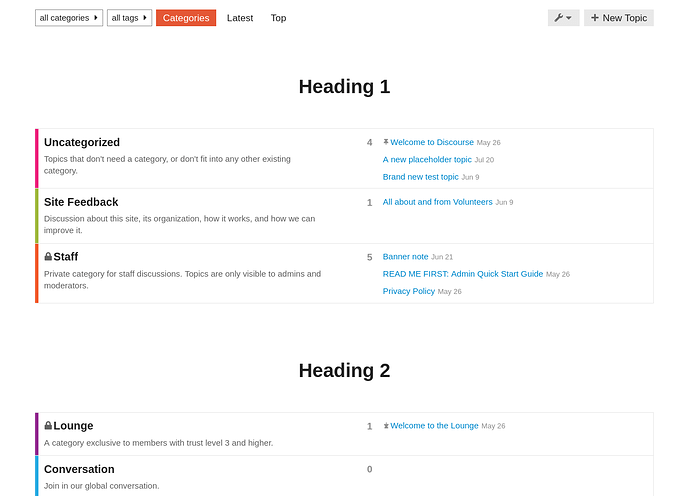Click the topic count 4 for Uncategorized
The height and width of the screenshot is (496, 690).
370,143
